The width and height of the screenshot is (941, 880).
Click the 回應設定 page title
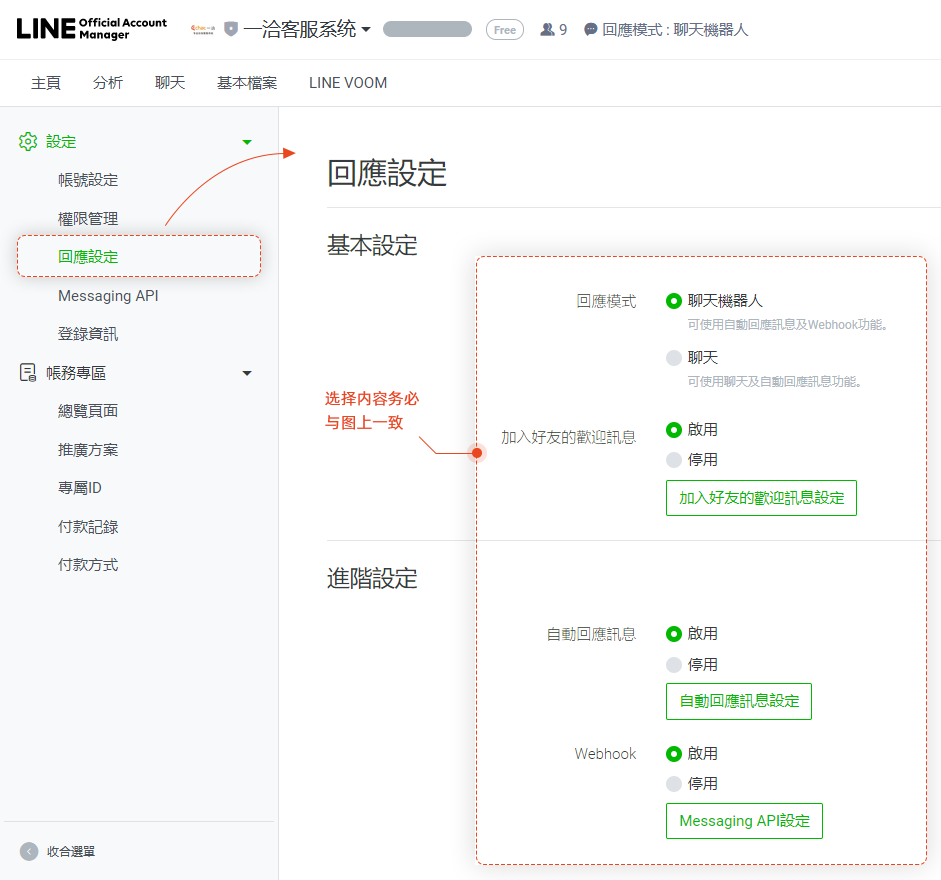[x=387, y=173]
